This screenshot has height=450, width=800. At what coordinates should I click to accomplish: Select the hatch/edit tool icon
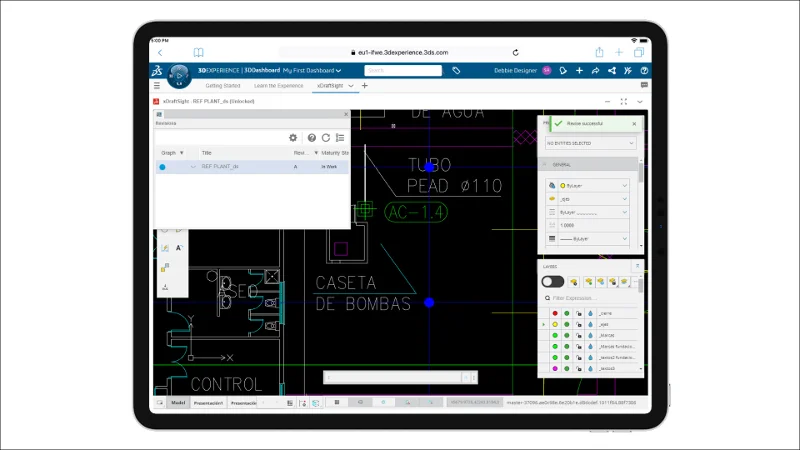pos(165,248)
